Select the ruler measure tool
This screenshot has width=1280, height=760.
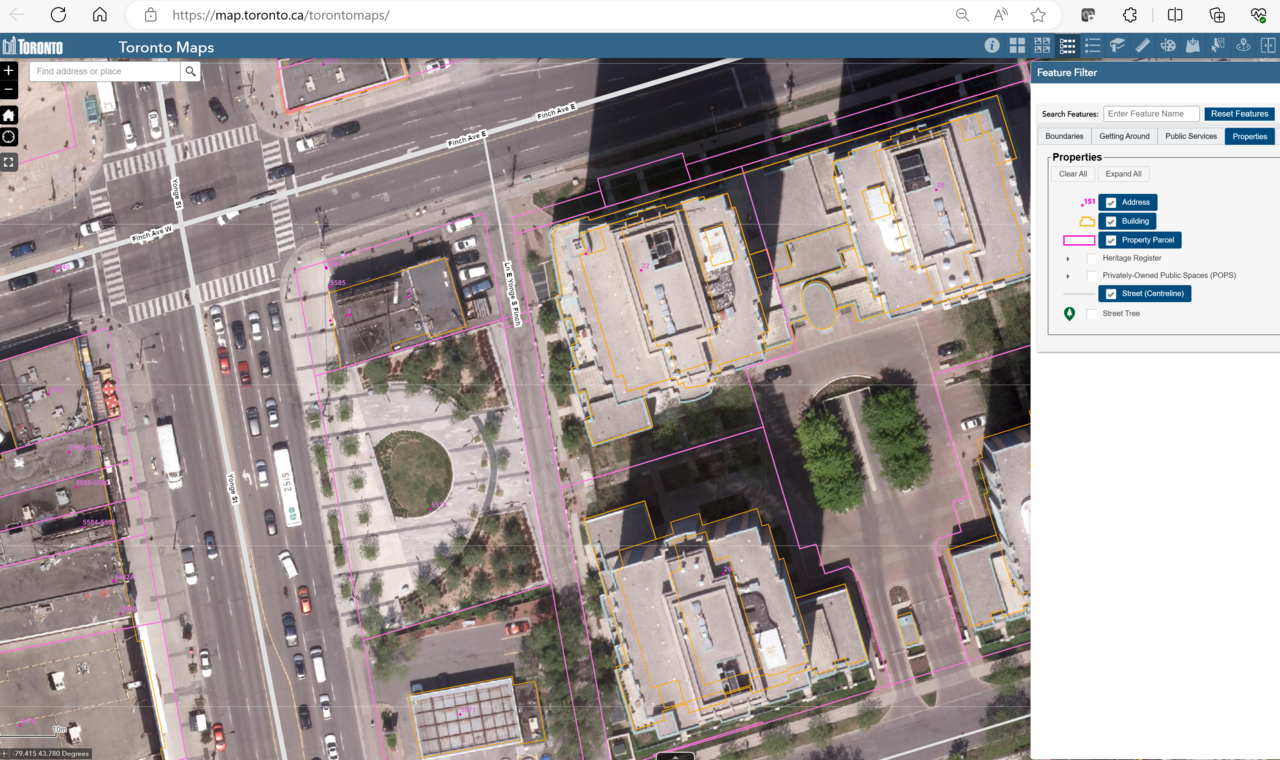[x=1142, y=45]
